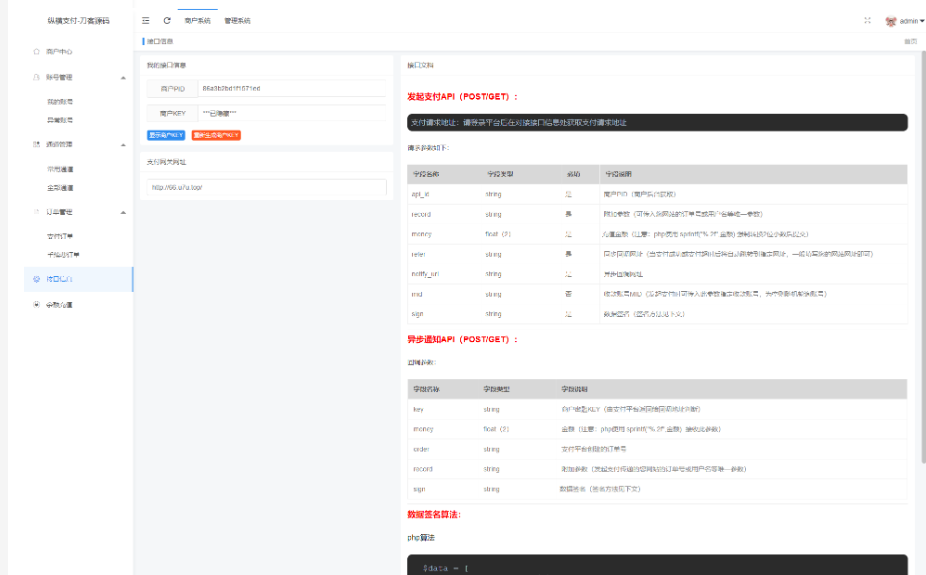Viewport: 926px width, 575px height.
Task: Switch to the 商户系统 tab
Action: coord(197,20)
